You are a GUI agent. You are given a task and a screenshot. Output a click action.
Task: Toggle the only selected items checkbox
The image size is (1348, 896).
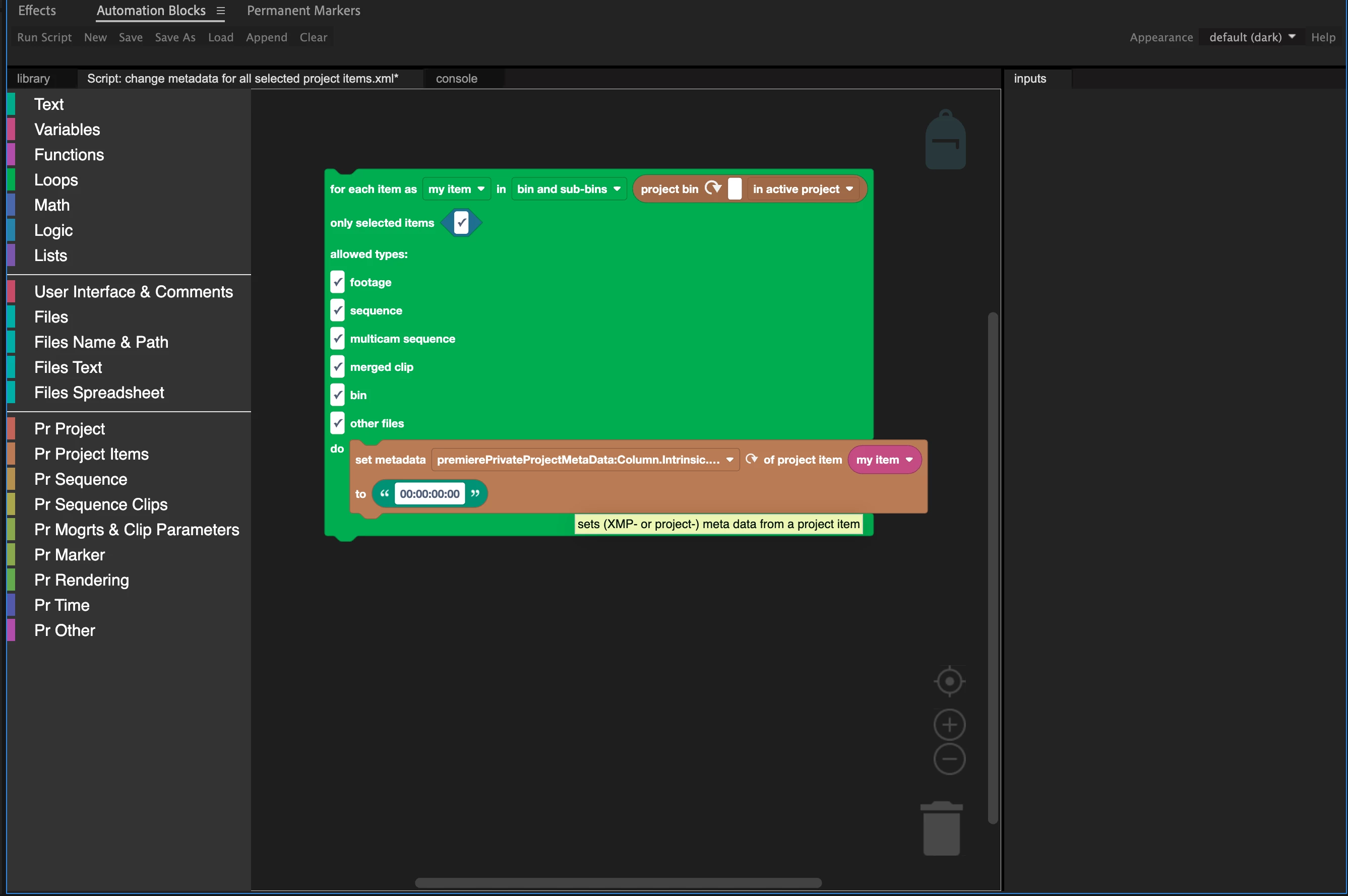click(461, 222)
